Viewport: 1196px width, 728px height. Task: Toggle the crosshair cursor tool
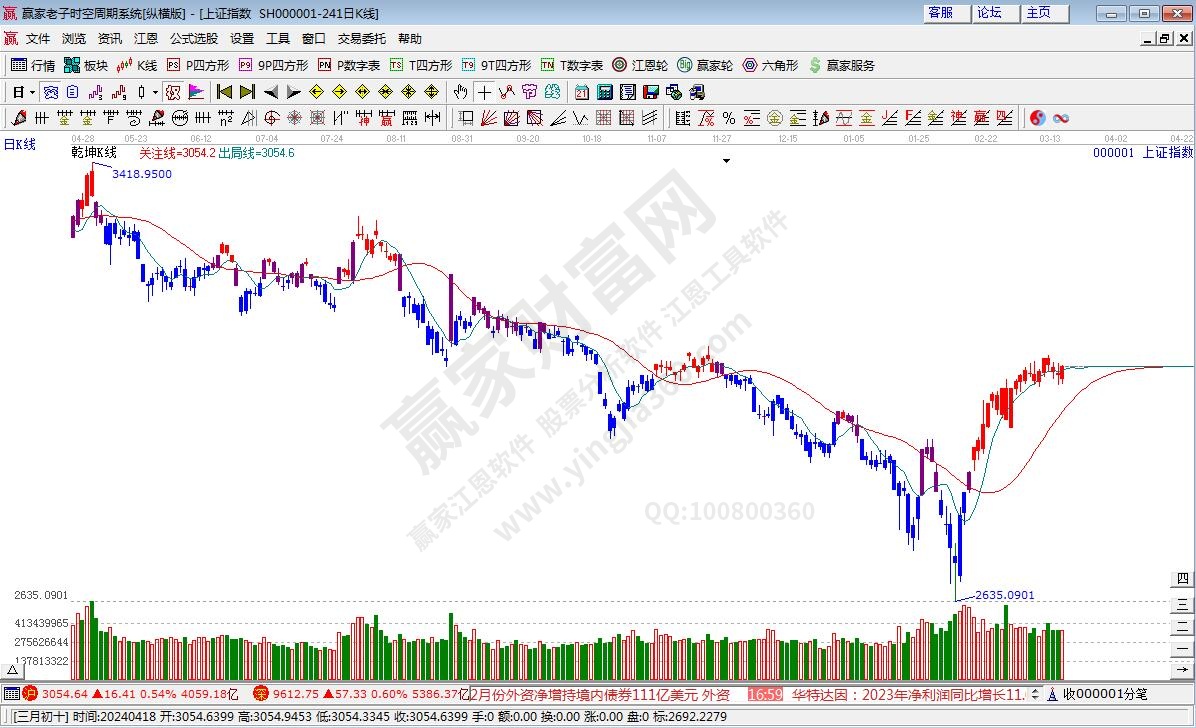pyautogui.click(x=484, y=92)
